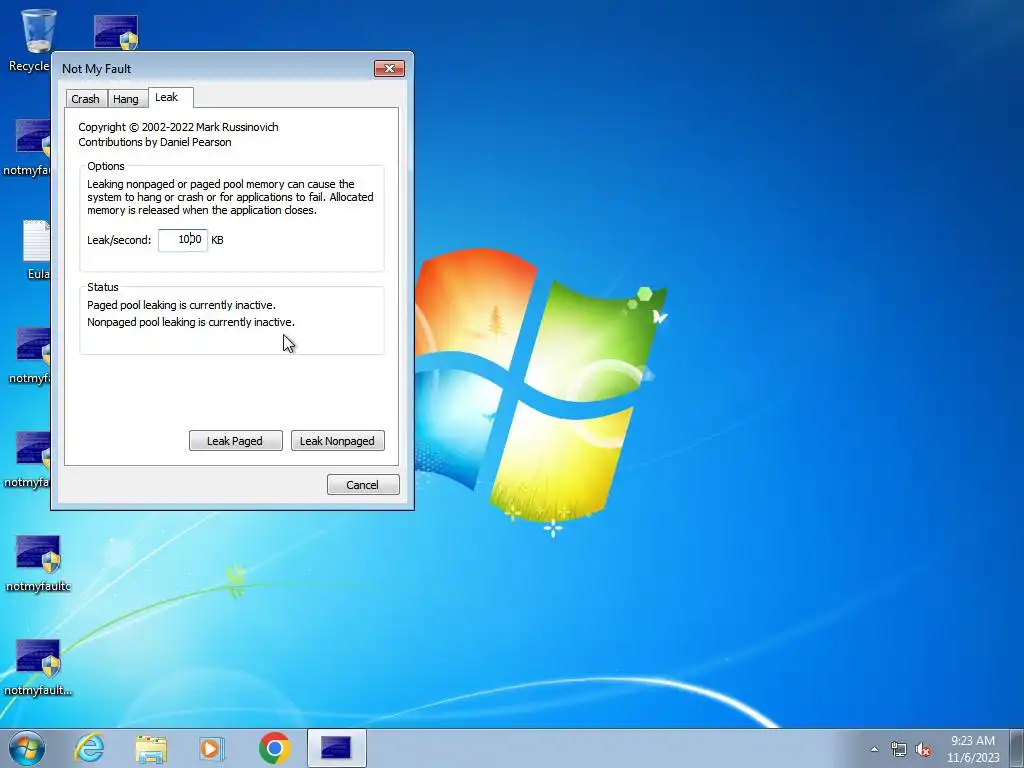Click Cancel in Not My Fault dialog

click(362, 485)
